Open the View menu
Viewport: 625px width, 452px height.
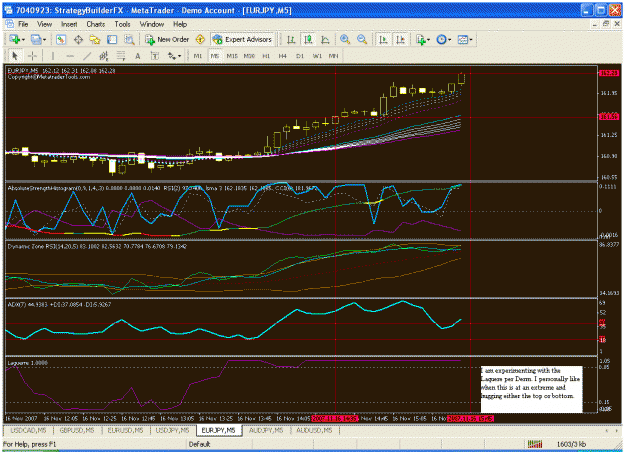point(44,24)
